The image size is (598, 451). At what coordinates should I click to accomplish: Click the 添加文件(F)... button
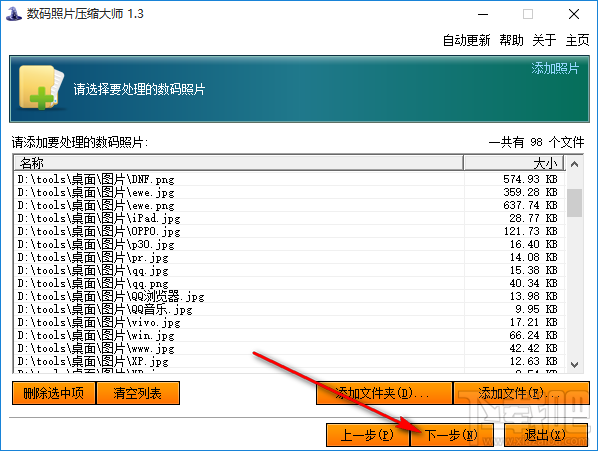click(521, 393)
